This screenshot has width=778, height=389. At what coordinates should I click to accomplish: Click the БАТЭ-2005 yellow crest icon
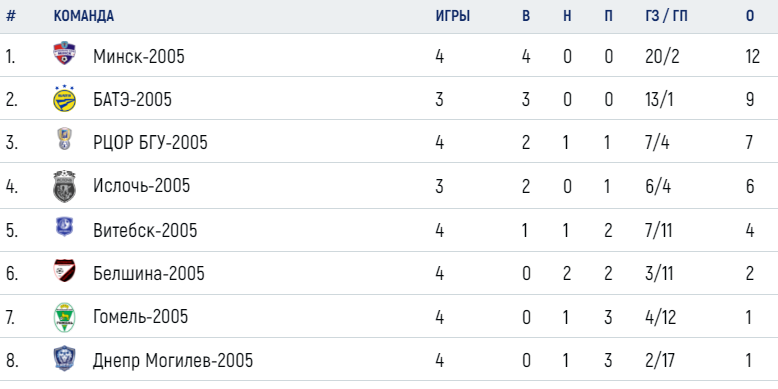point(65,98)
